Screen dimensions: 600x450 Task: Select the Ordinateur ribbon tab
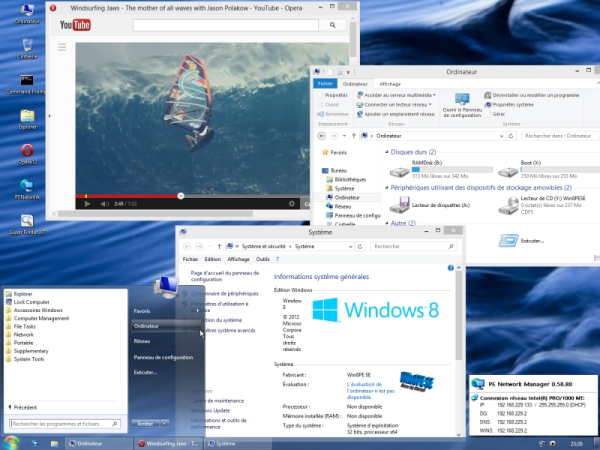(355, 84)
